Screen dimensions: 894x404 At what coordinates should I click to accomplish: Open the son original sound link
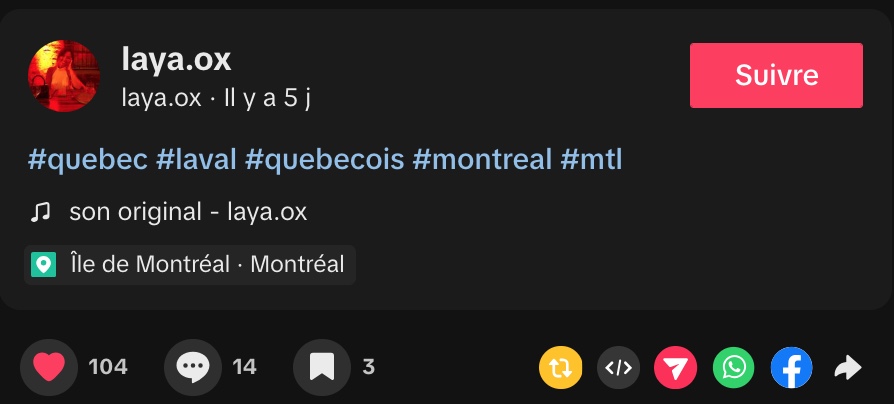coord(188,212)
